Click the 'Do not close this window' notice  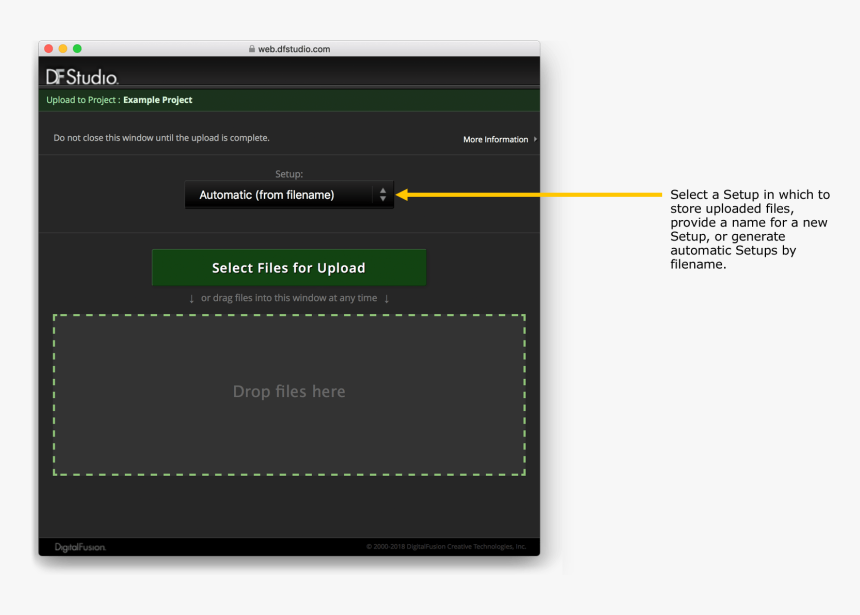coord(161,138)
